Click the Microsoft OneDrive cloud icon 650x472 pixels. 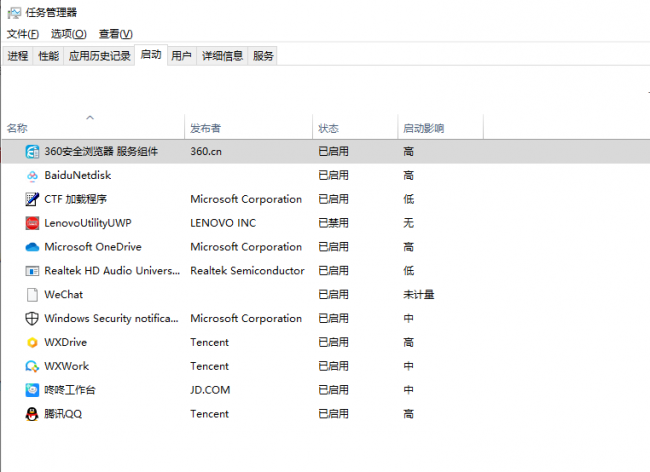click(x=32, y=247)
